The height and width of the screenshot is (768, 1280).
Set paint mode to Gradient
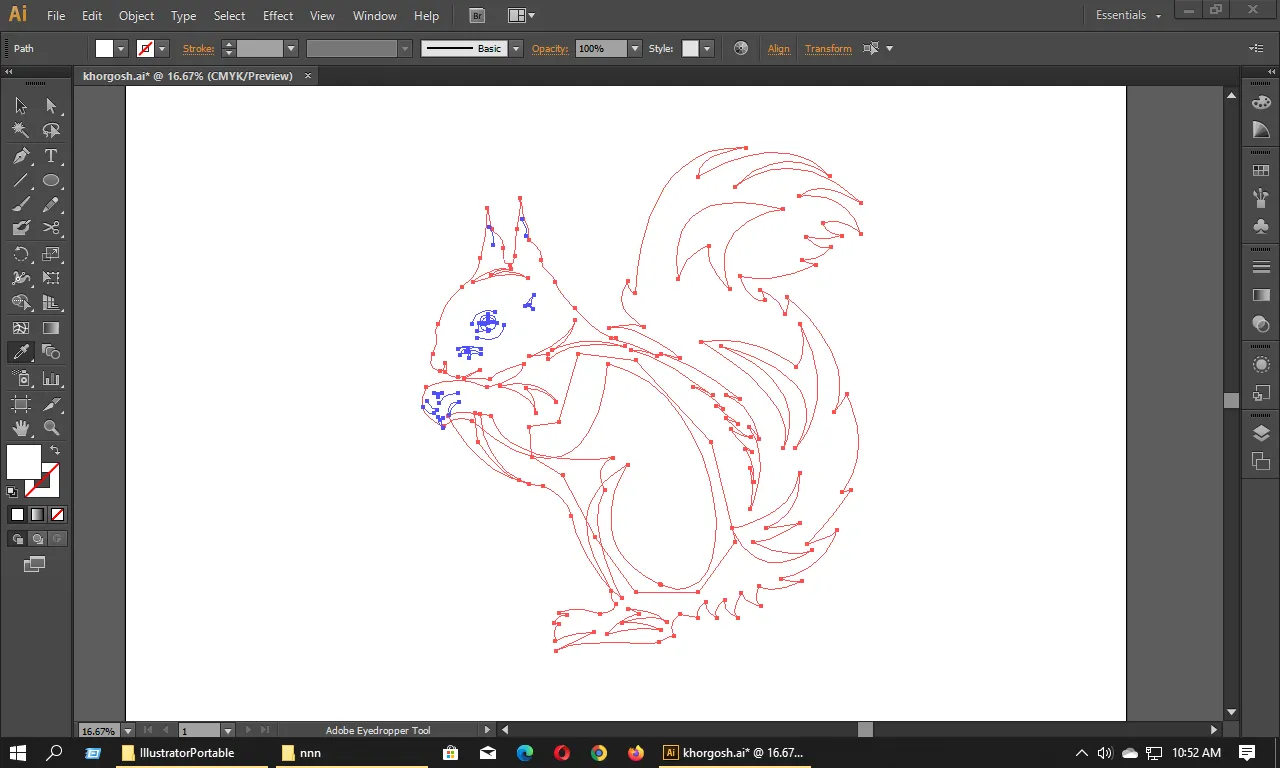point(37,515)
